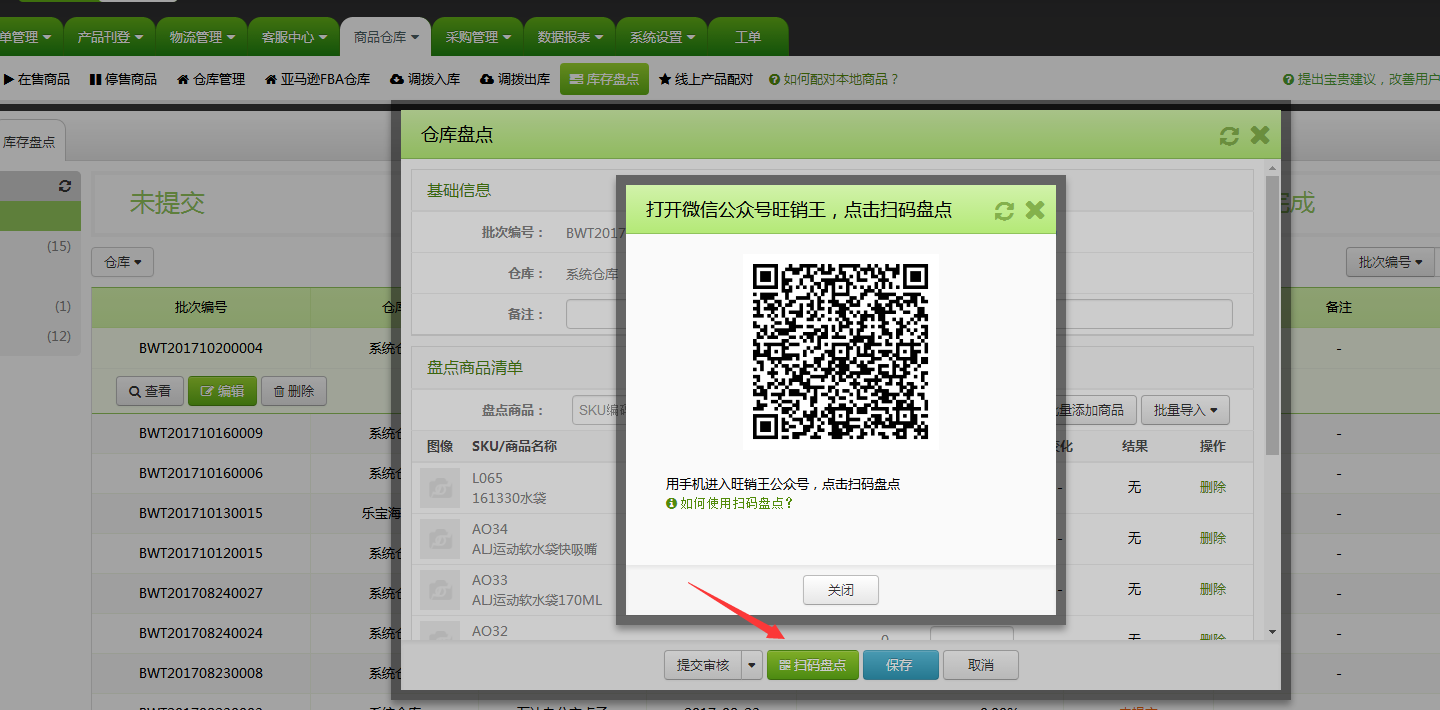The width and height of the screenshot is (1440, 710).
Task: Click the 扫码盘点 scan button
Action: 813,665
